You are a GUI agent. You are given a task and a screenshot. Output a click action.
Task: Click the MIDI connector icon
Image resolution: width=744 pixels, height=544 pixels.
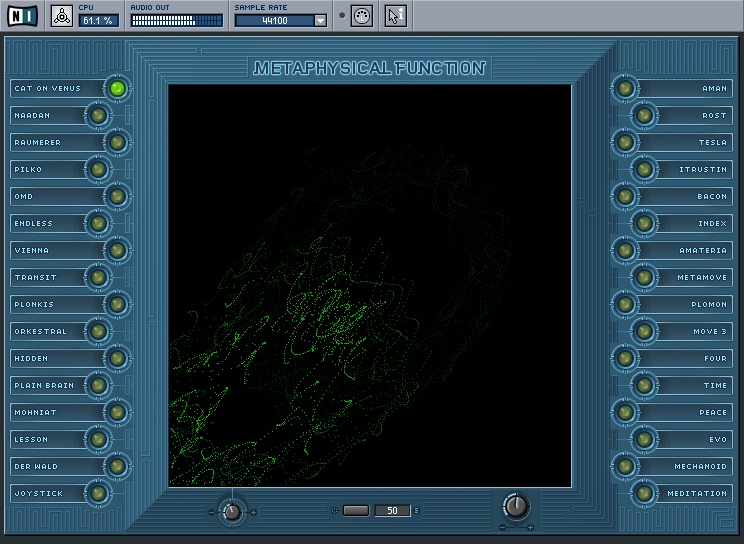362,16
